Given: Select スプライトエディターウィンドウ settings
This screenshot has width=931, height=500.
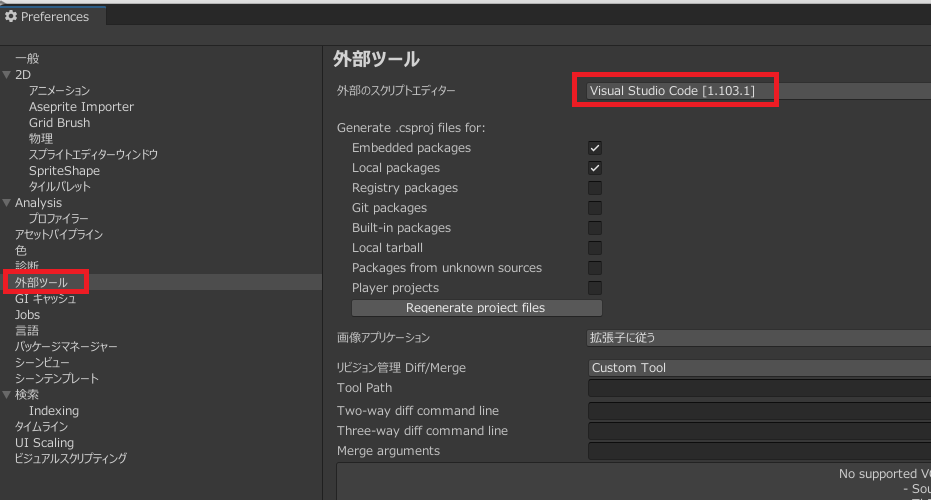Looking at the screenshot, I should coord(93,155).
